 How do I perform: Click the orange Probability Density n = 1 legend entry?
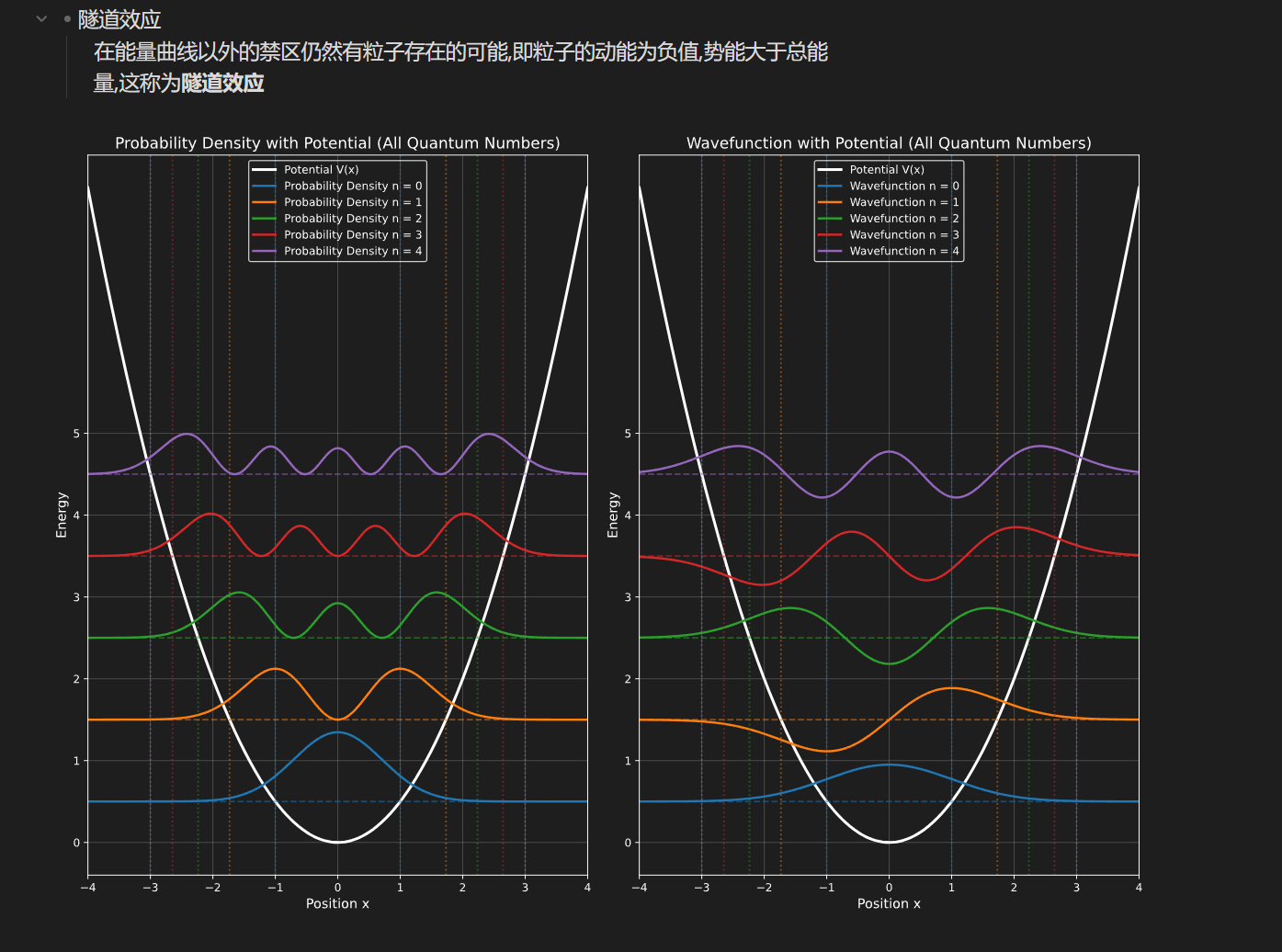coord(352,202)
